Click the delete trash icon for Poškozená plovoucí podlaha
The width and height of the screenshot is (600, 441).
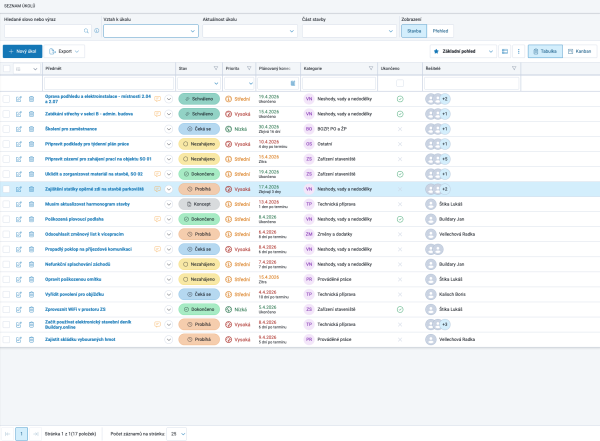tap(31, 219)
